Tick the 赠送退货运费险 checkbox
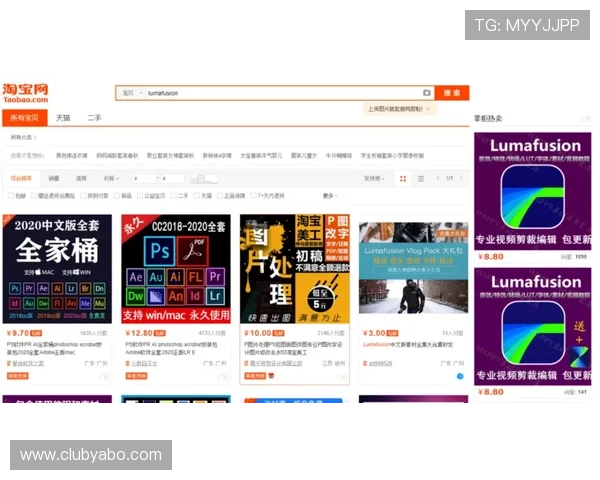This screenshot has width=600, height=480. coord(34,196)
